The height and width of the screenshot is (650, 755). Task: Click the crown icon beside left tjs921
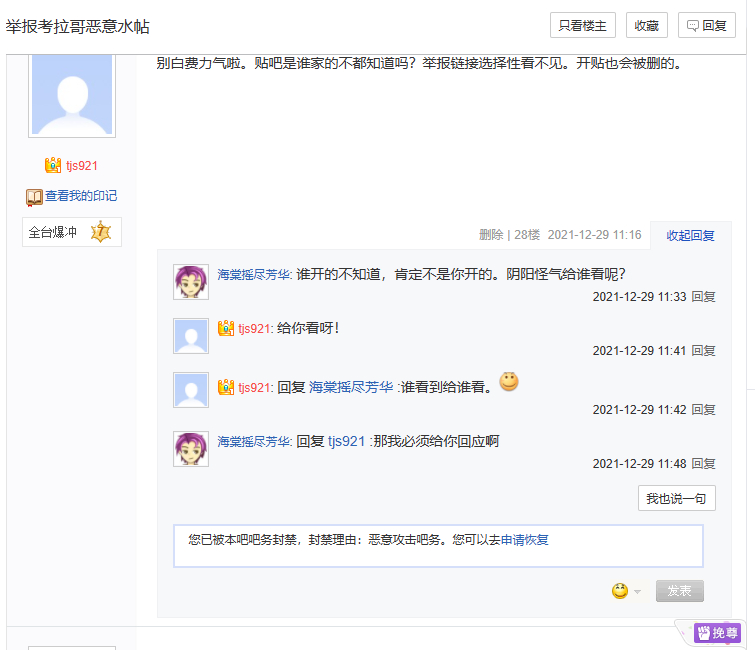[x=53, y=165]
